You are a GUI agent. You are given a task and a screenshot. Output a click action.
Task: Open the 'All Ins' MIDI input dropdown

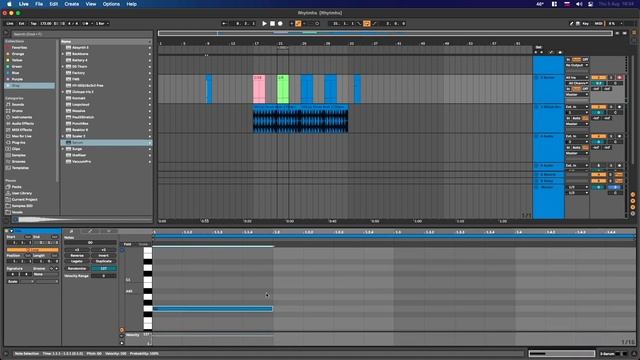pos(577,78)
